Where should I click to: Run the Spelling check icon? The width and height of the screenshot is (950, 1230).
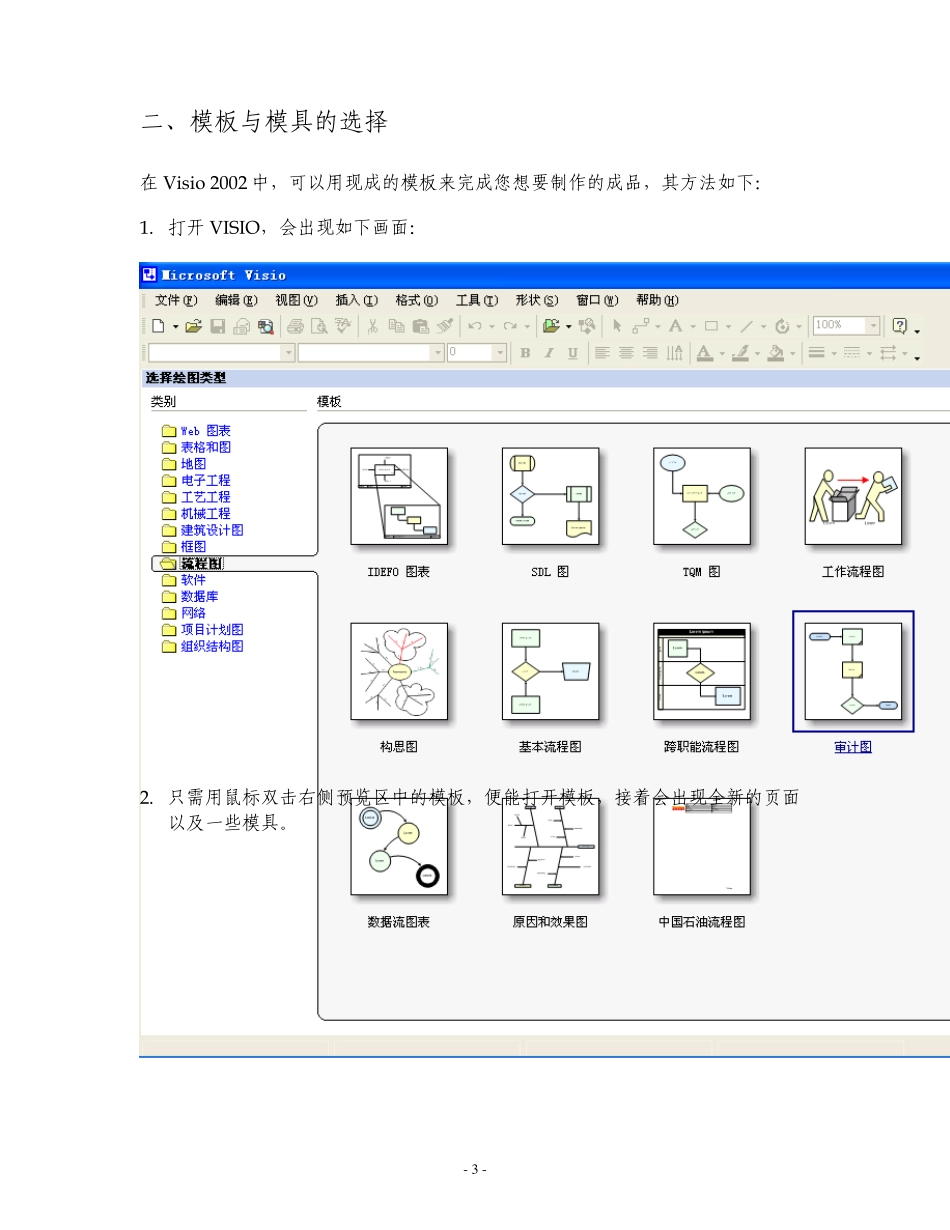[x=343, y=326]
